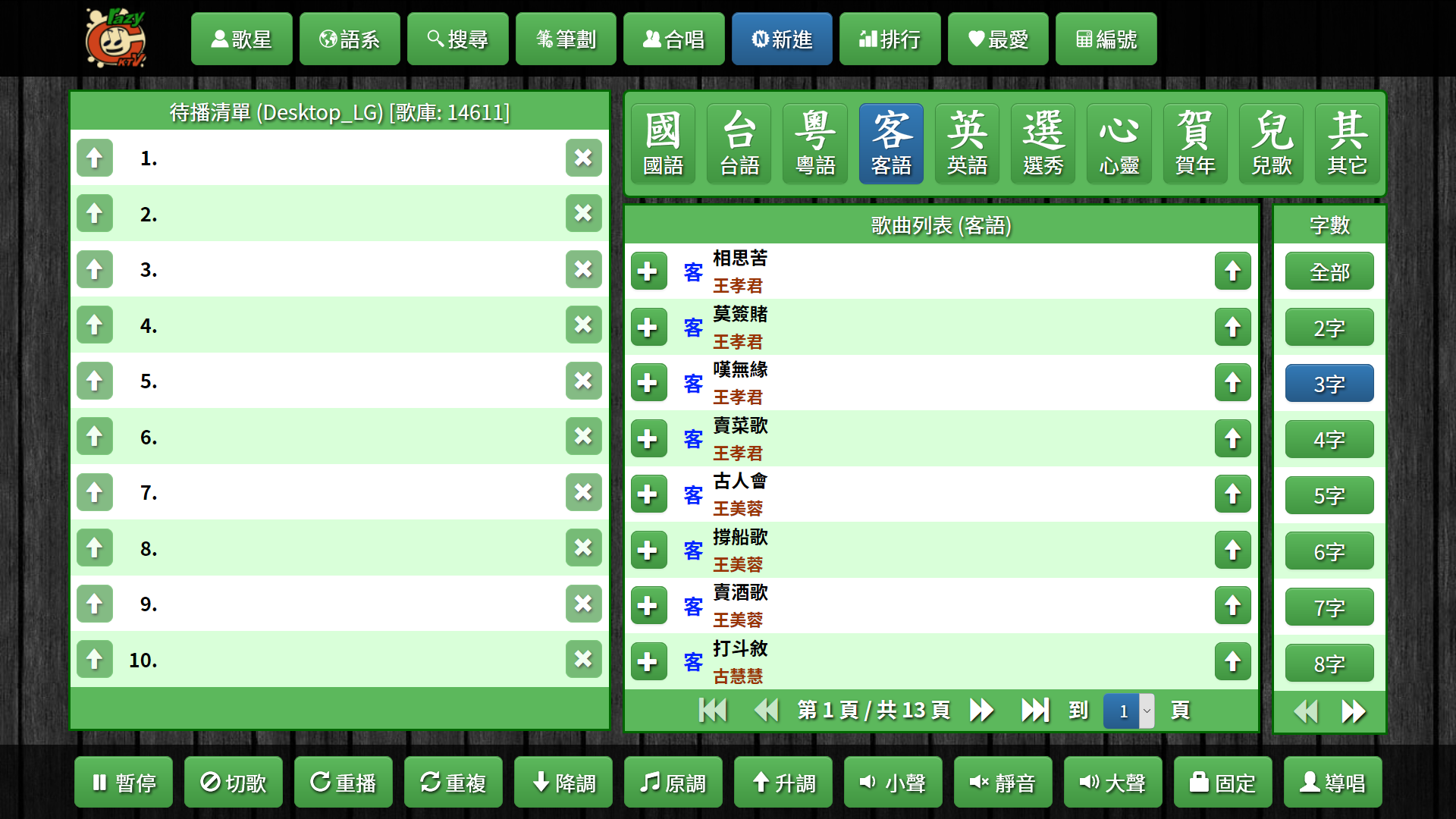Switch to 台語 language tab
This screenshot has width=1456, height=819.
click(739, 144)
